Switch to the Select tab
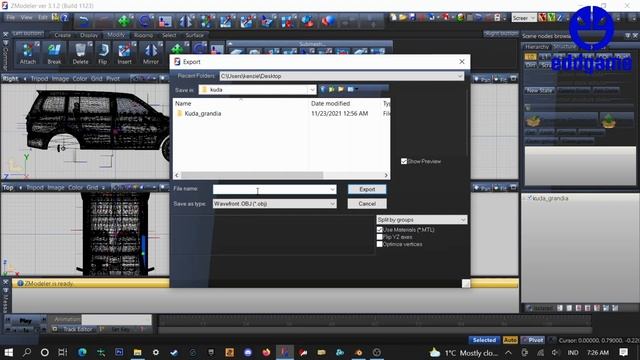 point(169,35)
